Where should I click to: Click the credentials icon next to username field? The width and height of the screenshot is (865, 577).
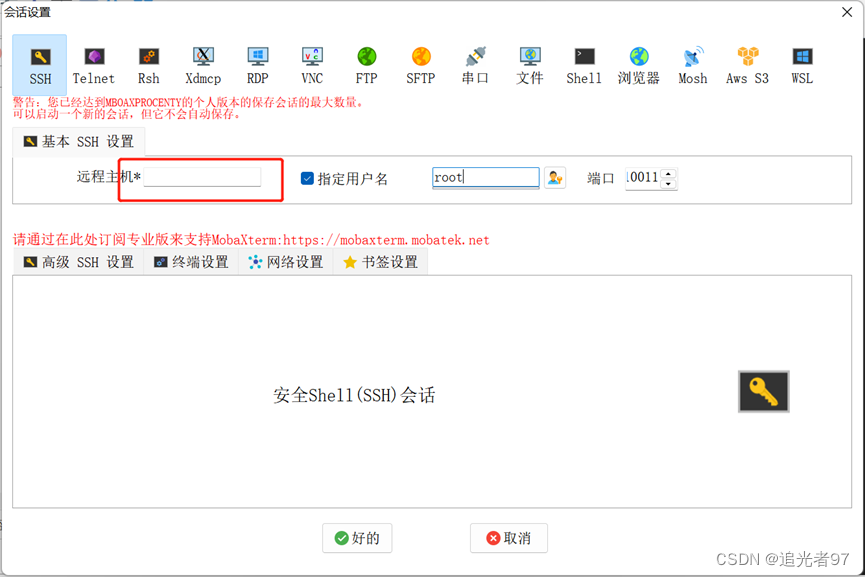pos(554,177)
